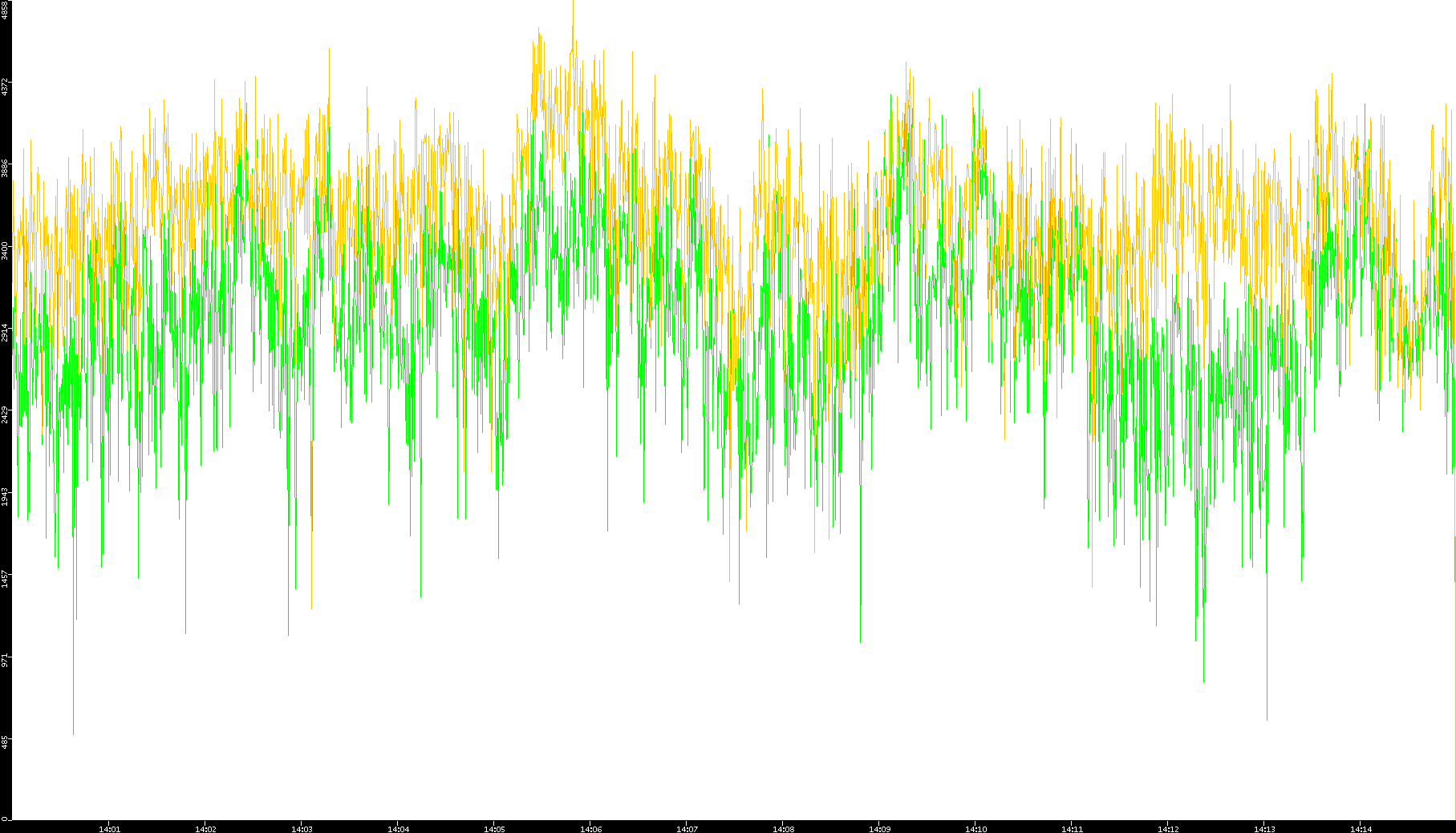Choose the 14:08 time axis label

click(x=783, y=829)
